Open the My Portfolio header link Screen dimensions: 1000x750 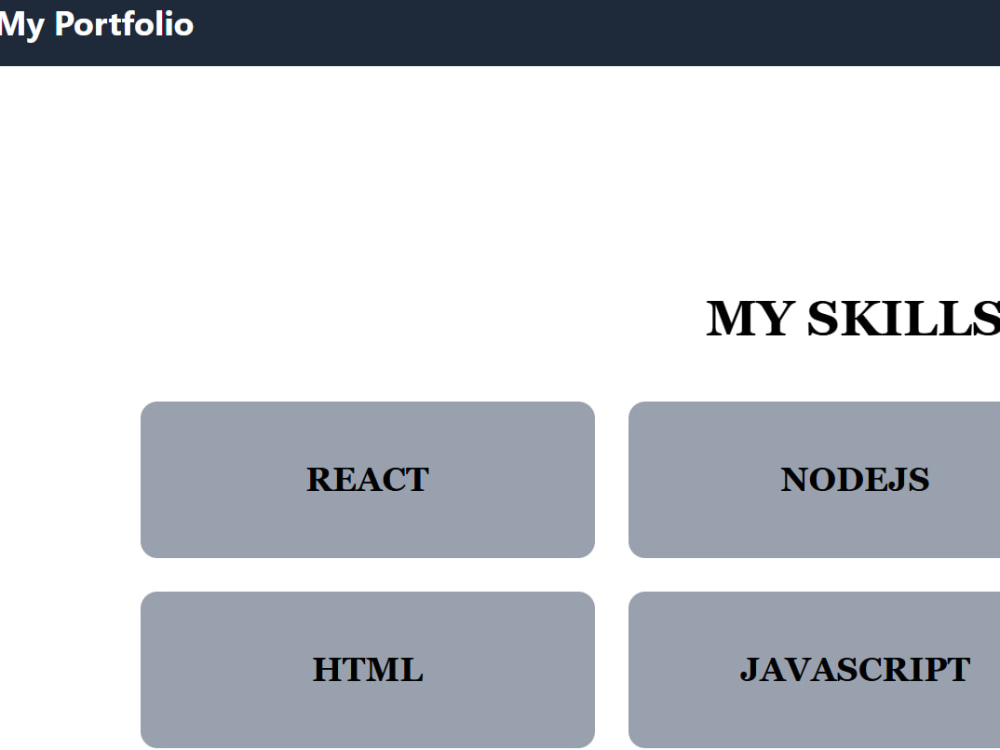pyautogui.click(x=96, y=24)
